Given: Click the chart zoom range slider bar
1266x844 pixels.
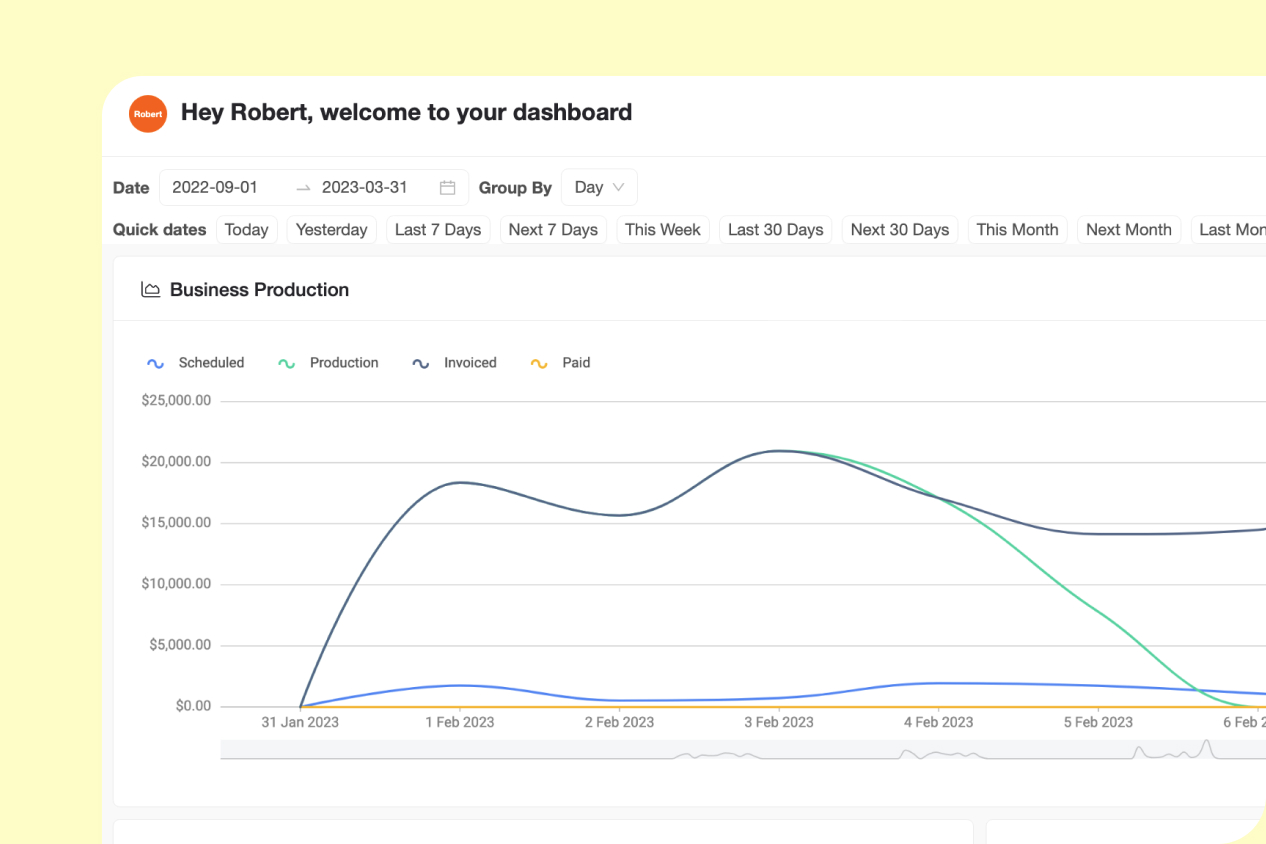Looking at the screenshot, I should [740, 750].
